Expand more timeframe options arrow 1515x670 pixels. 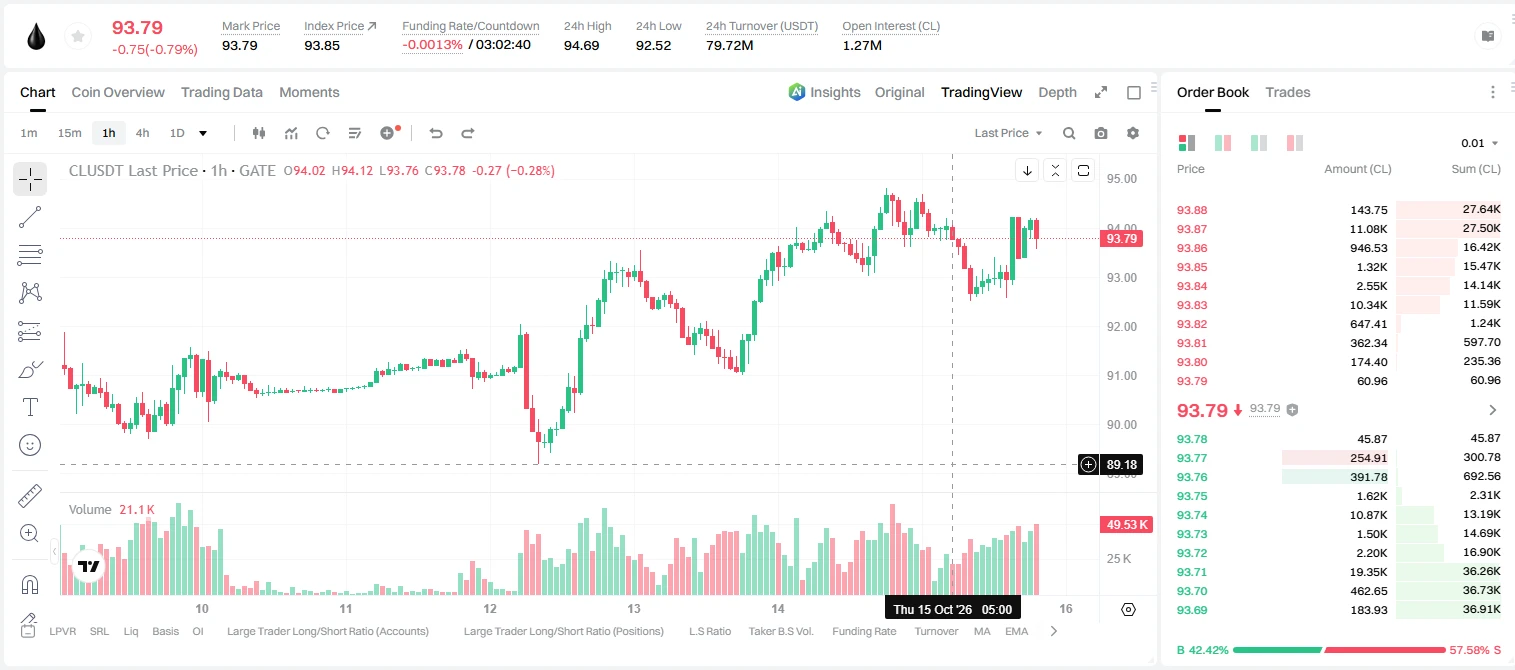click(x=203, y=133)
